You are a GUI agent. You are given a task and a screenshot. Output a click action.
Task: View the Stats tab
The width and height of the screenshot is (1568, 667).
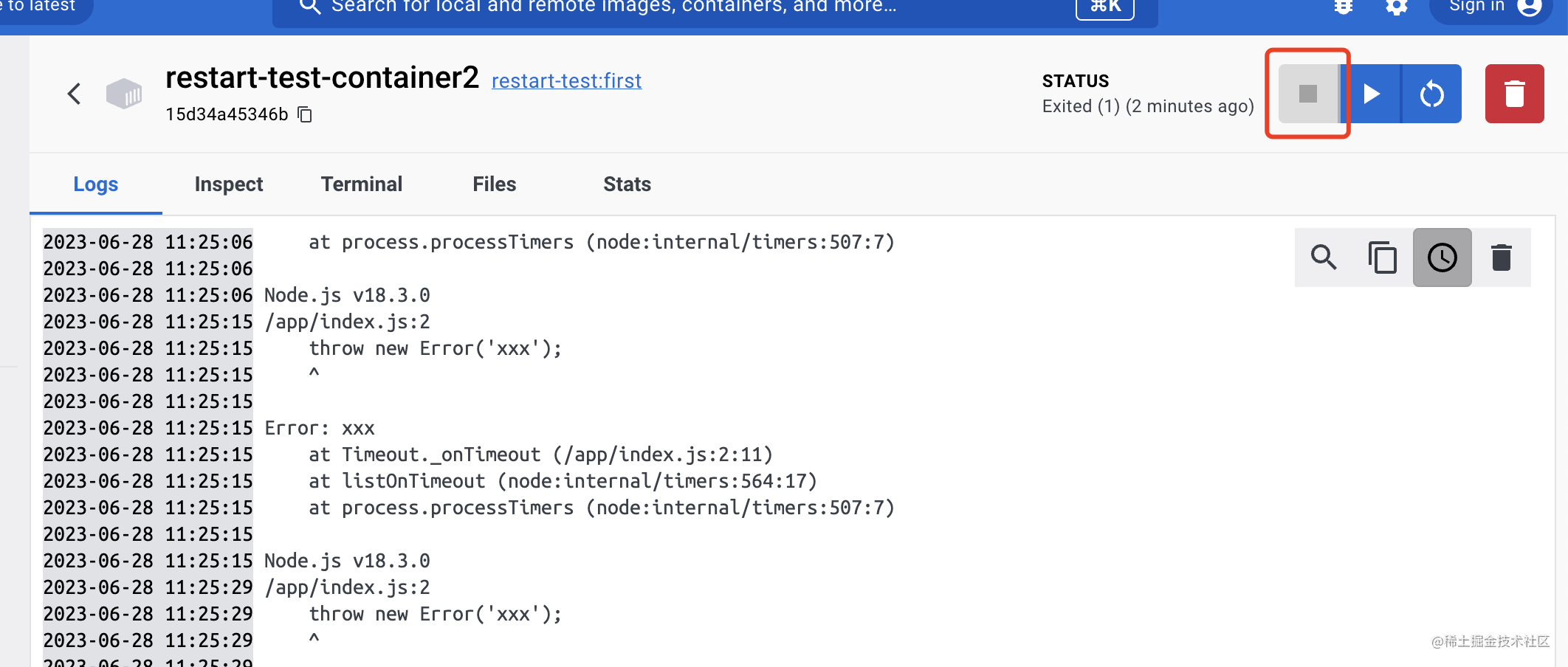[627, 184]
